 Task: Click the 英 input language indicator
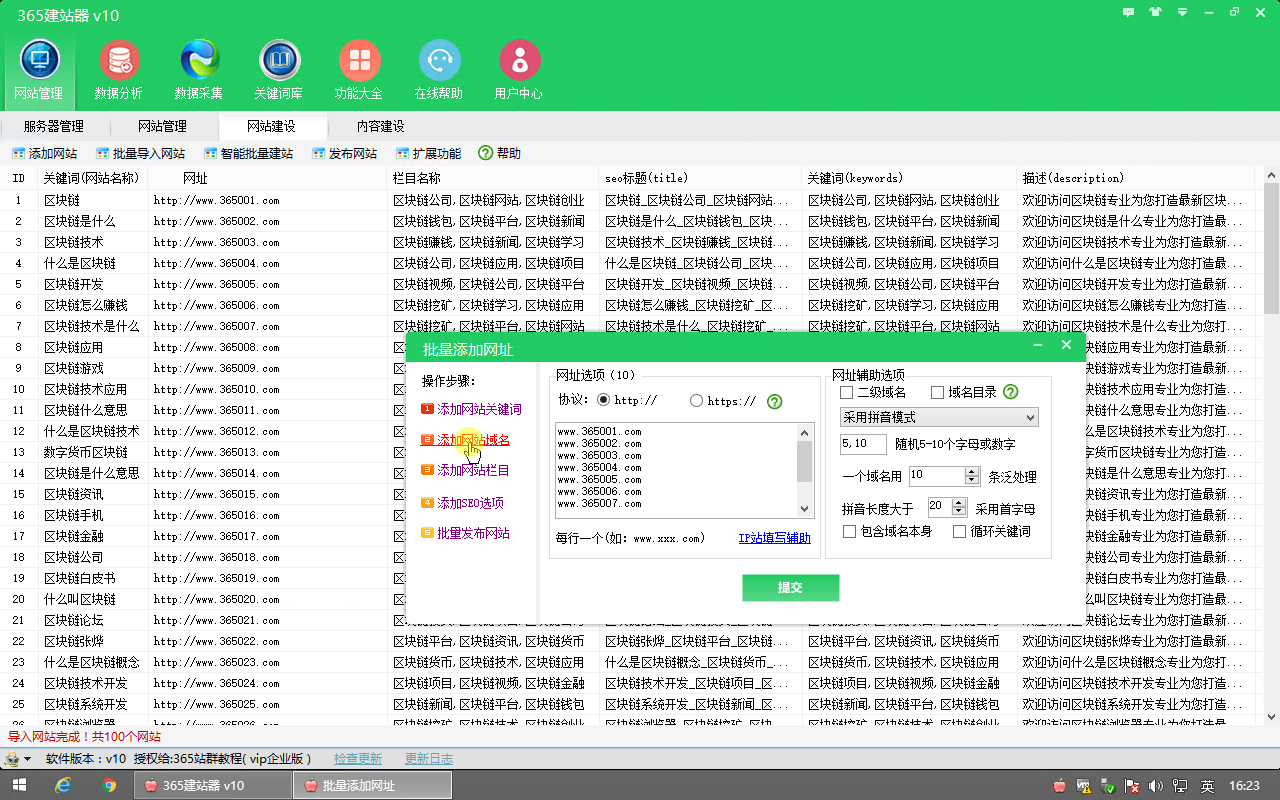[1207, 786]
